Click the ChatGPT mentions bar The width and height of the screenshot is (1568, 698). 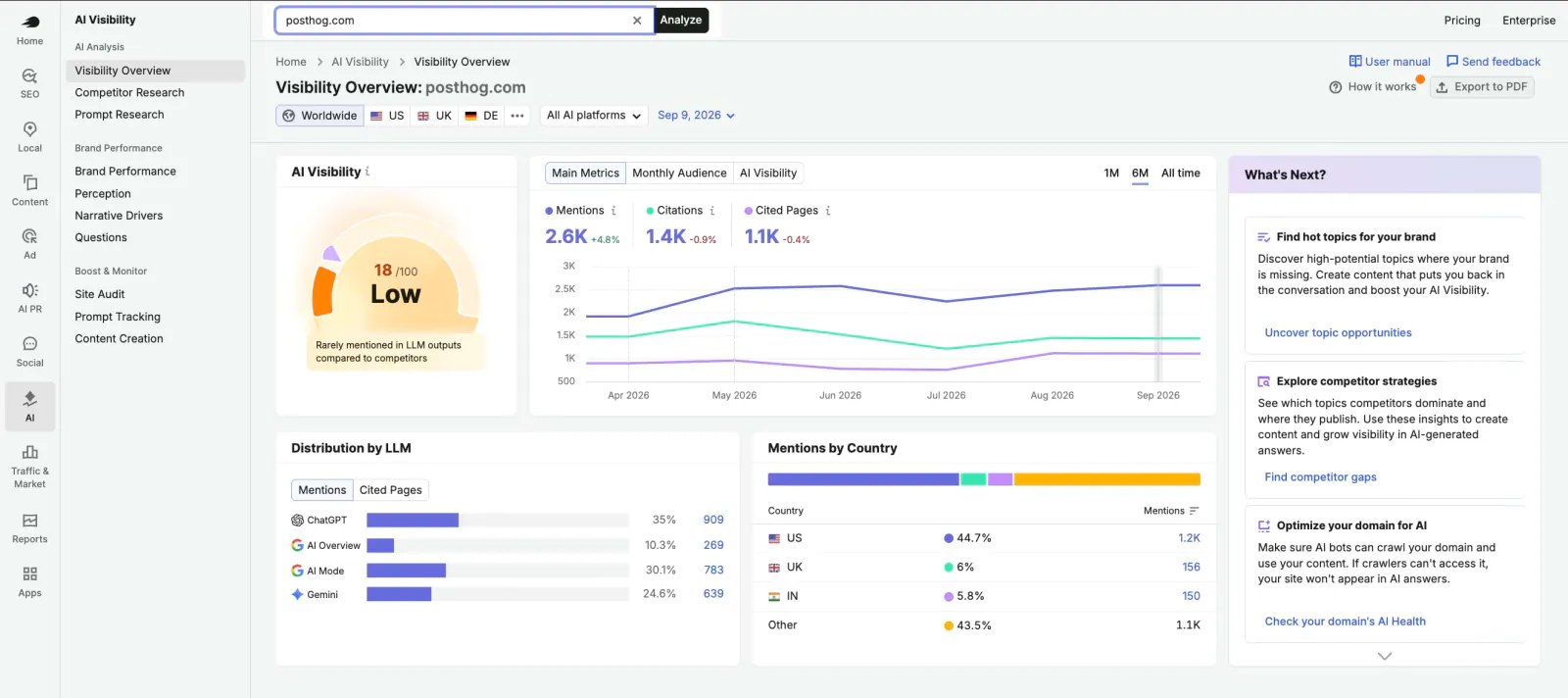coord(413,521)
